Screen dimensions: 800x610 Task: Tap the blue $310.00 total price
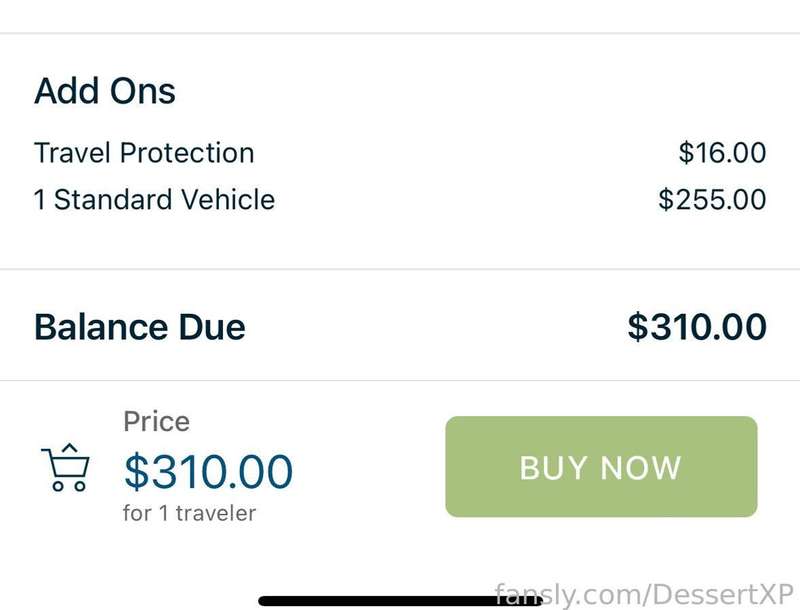[209, 471]
